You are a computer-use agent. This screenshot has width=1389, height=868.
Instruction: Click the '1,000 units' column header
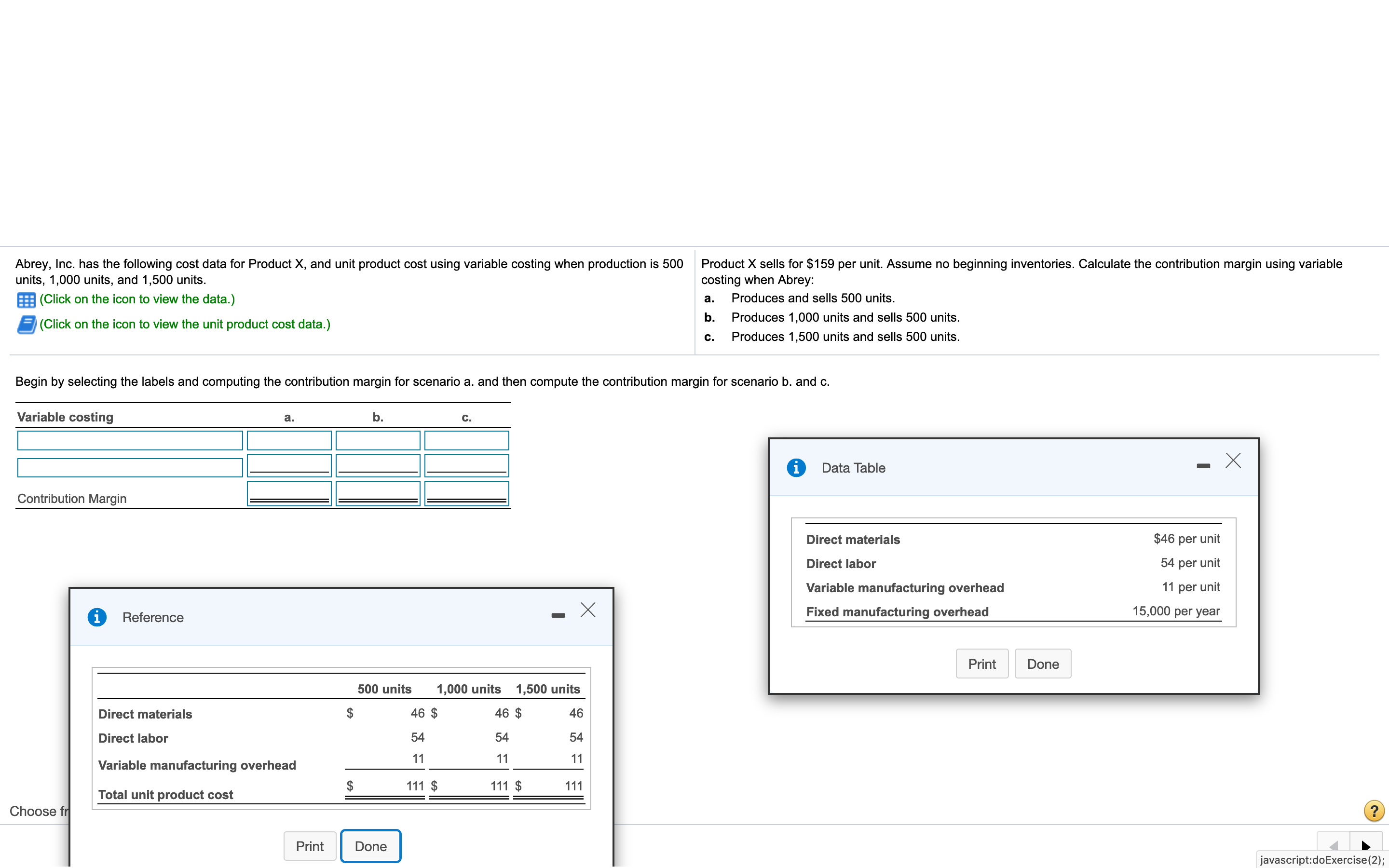tap(468, 689)
